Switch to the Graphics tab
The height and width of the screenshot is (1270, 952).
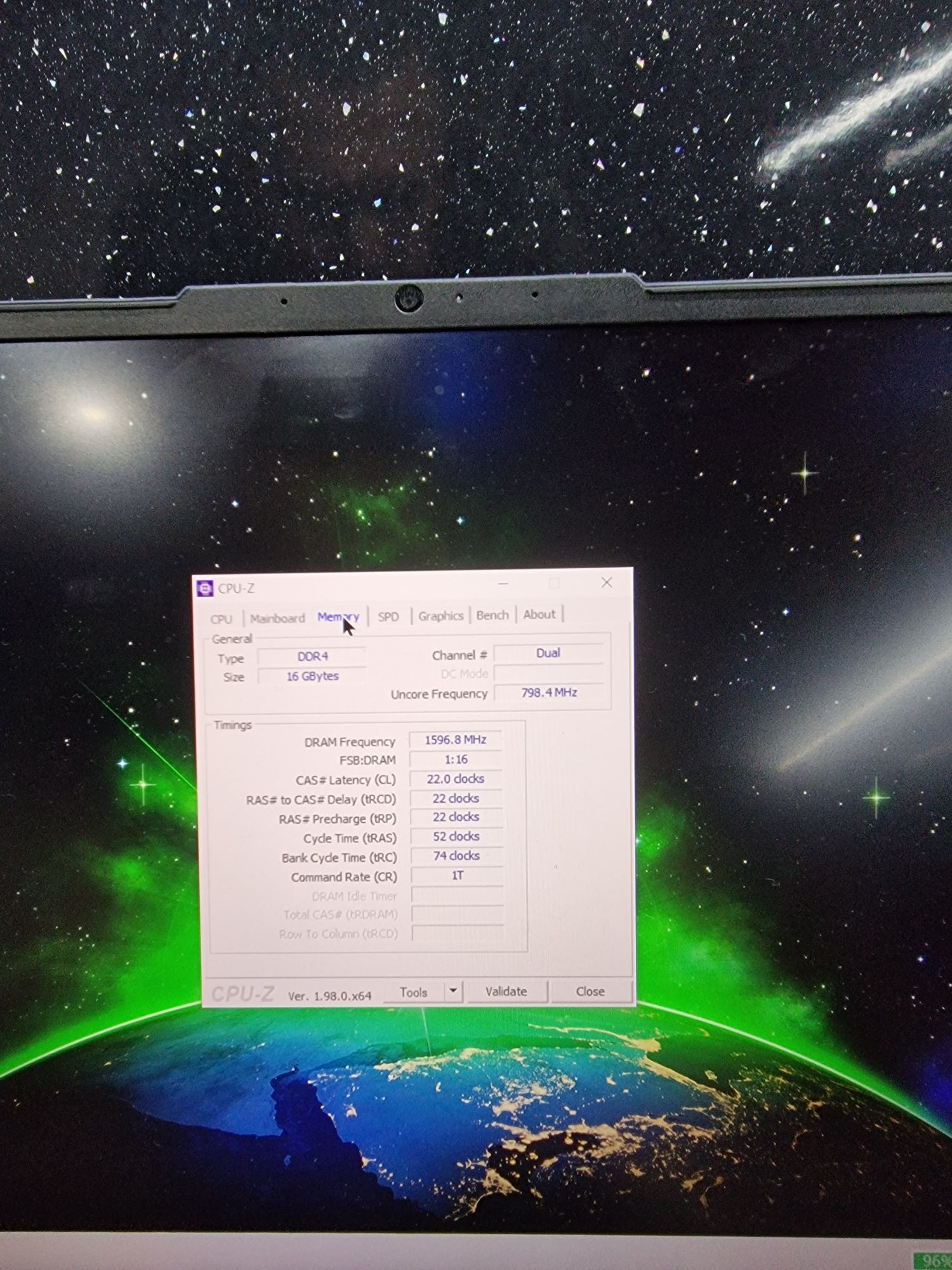pyautogui.click(x=440, y=615)
